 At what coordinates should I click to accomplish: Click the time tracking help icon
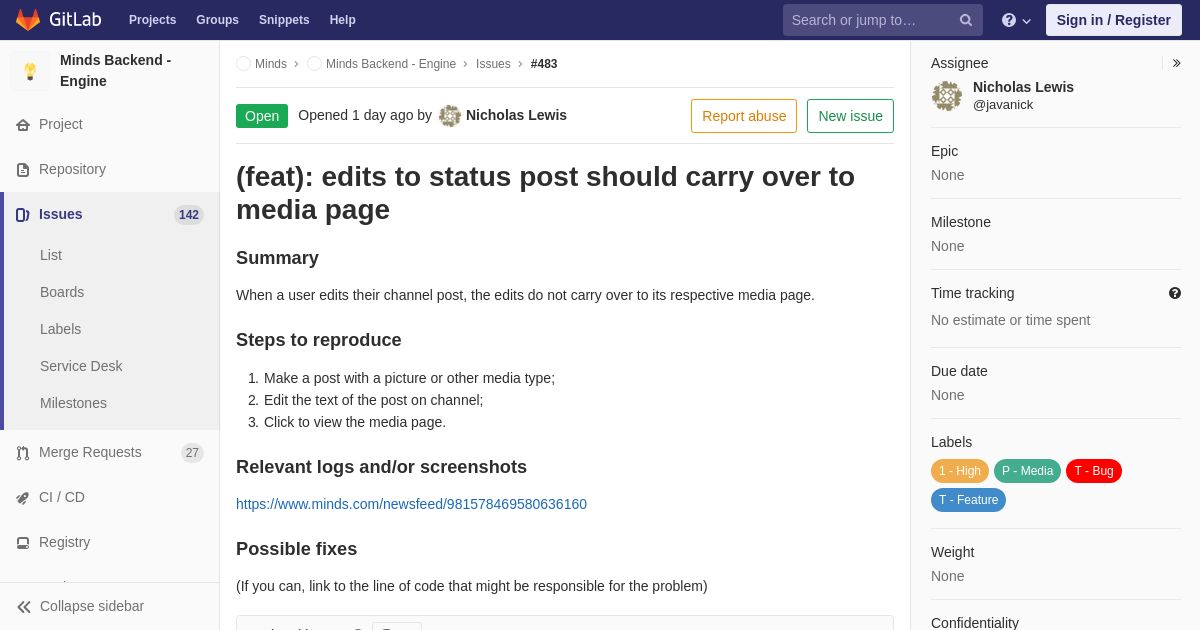coord(1175,293)
